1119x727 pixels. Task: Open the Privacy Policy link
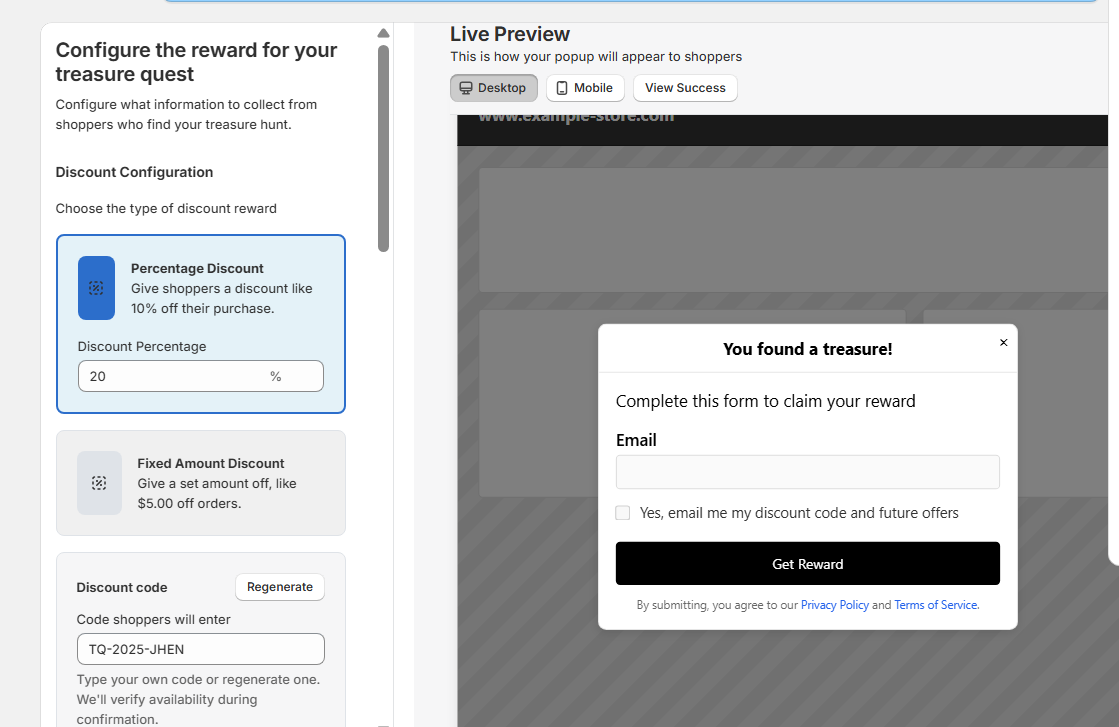point(834,604)
